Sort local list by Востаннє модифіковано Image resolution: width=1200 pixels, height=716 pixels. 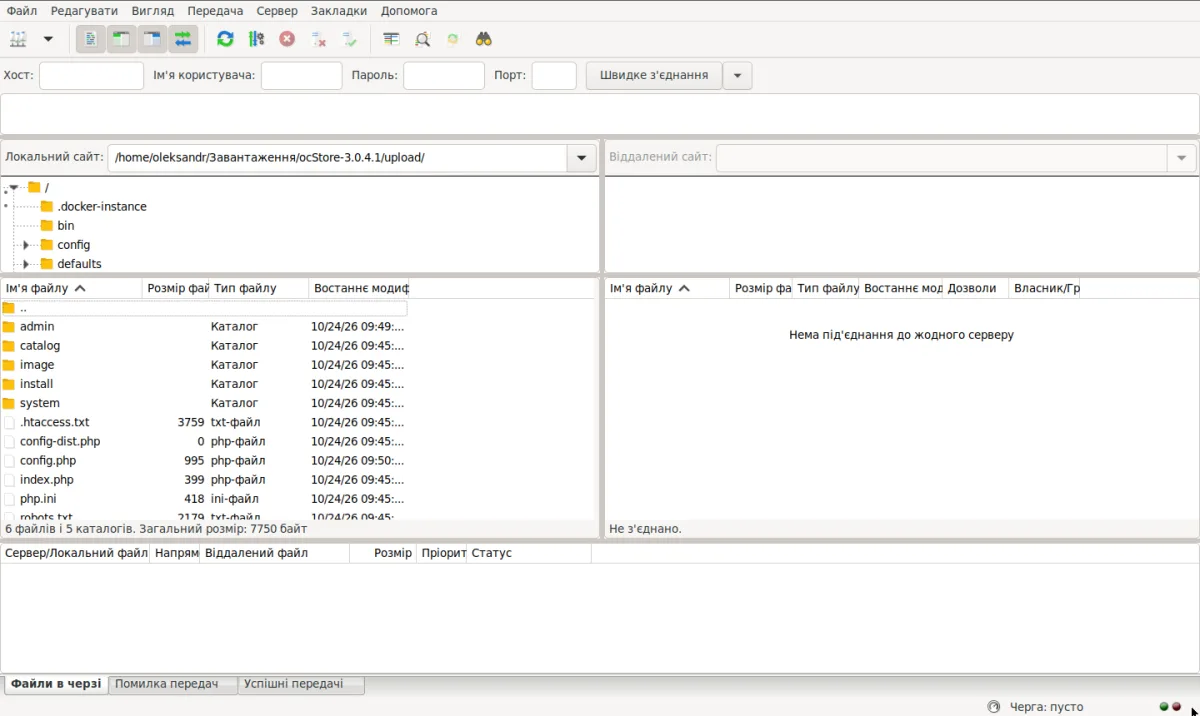tap(359, 288)
